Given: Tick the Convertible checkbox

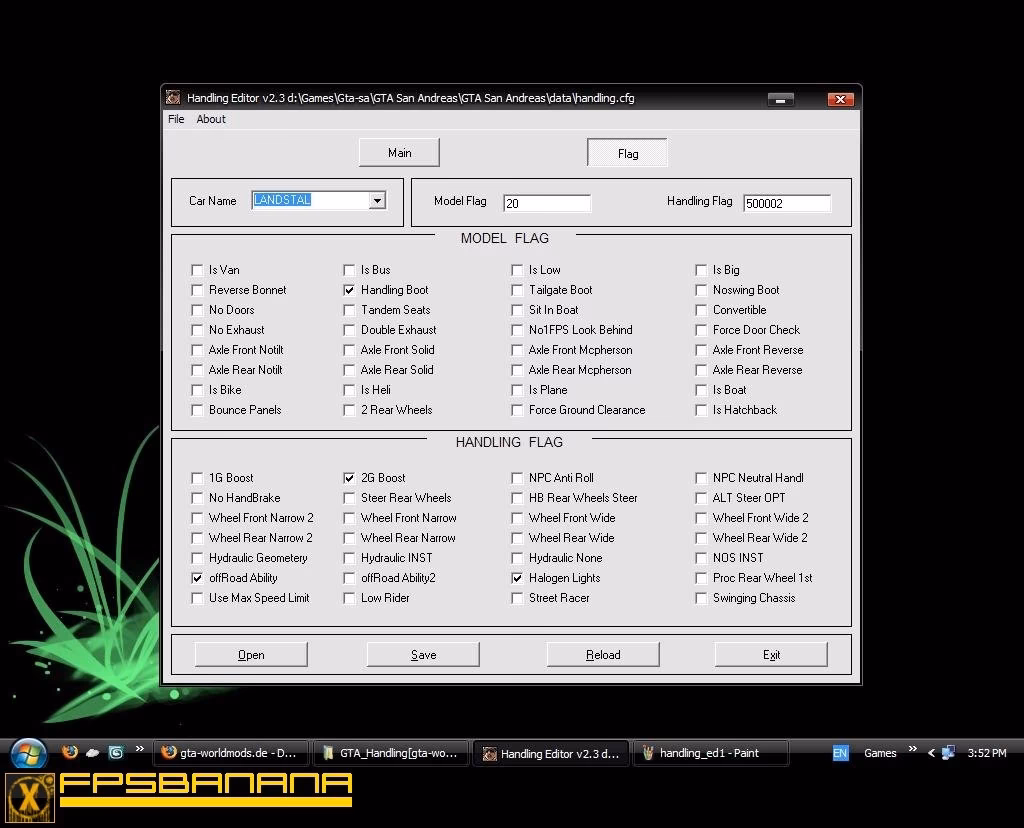Looking at the screenshot, I should pos(701,310).
